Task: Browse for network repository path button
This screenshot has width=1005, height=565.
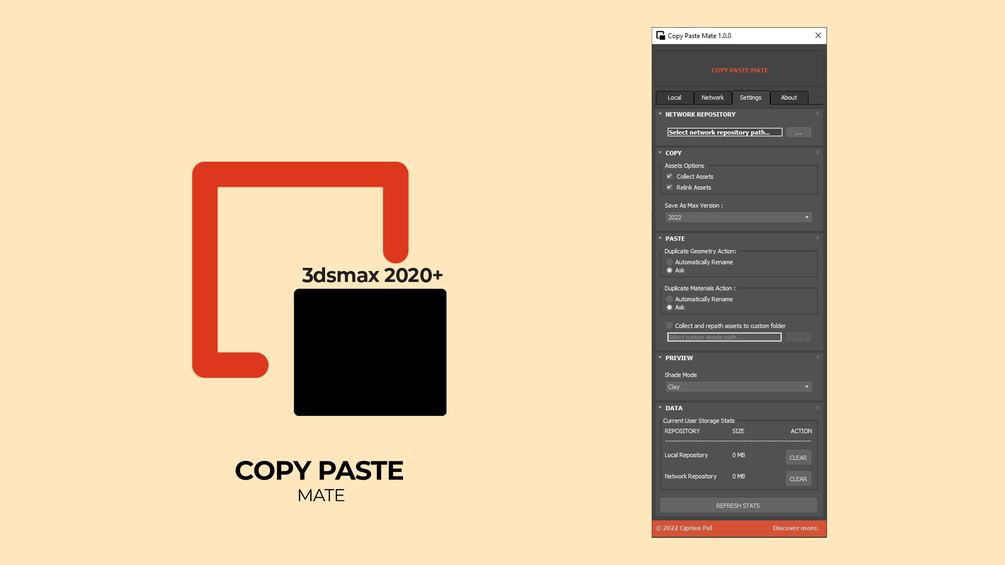Action: pyautogui.click(x=799, y=132)
